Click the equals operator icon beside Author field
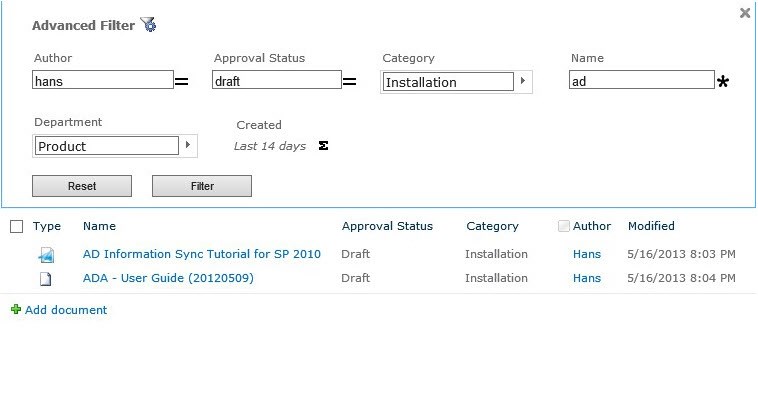758x399 pixels. click(x=181, y=82)
